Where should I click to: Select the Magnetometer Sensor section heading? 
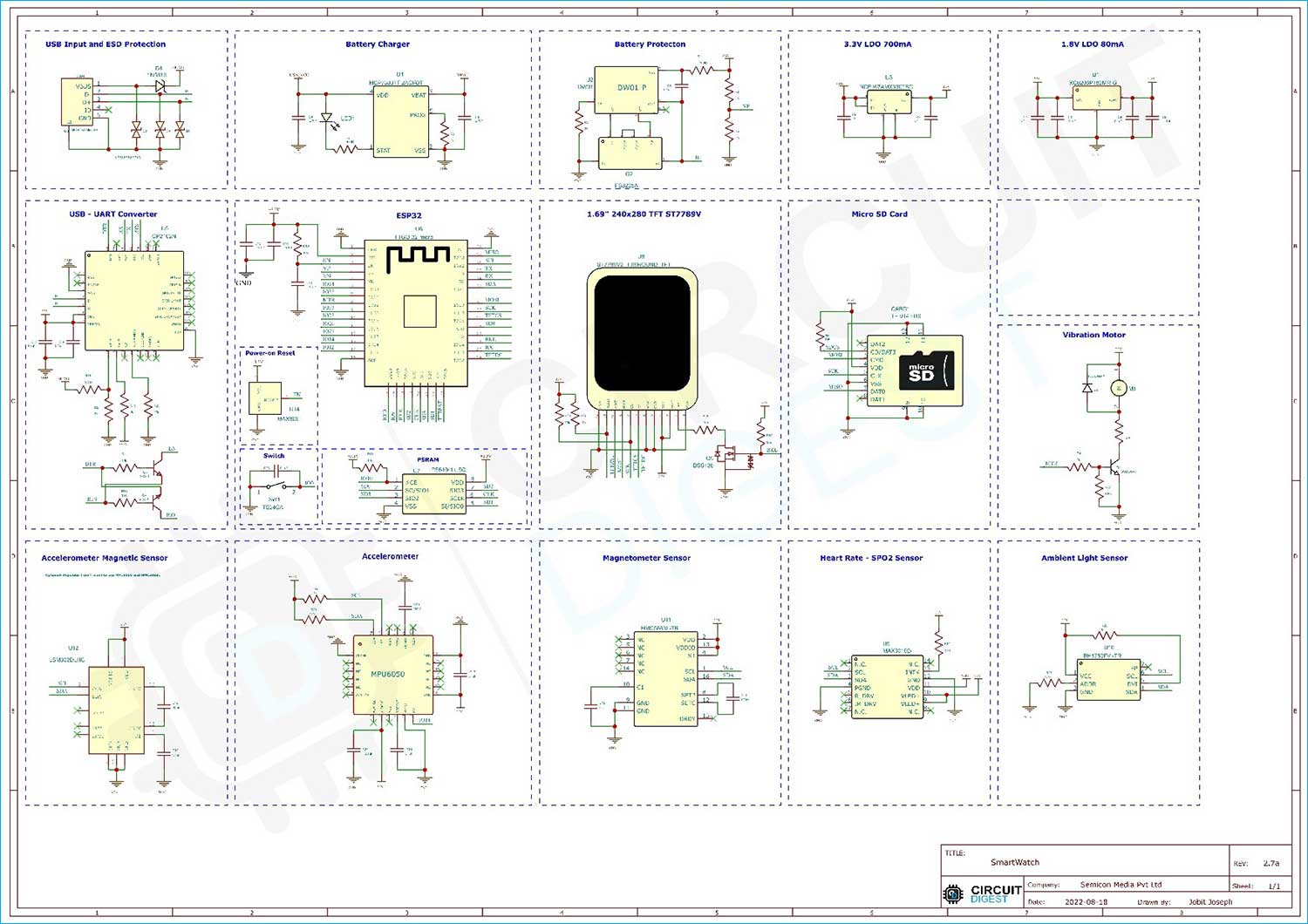(x=646, y=557)
